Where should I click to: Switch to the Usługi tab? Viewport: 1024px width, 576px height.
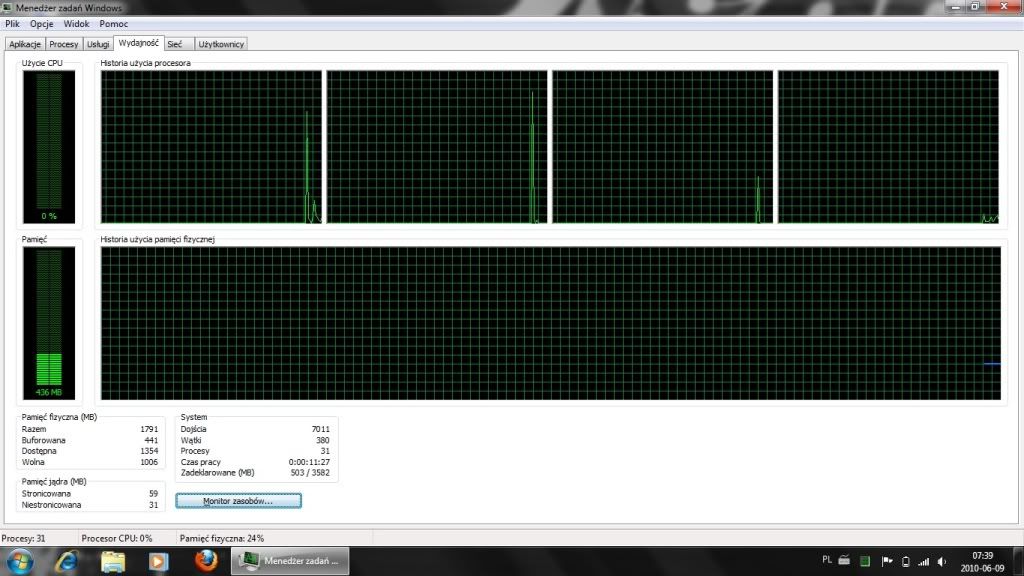click(98, 44)
